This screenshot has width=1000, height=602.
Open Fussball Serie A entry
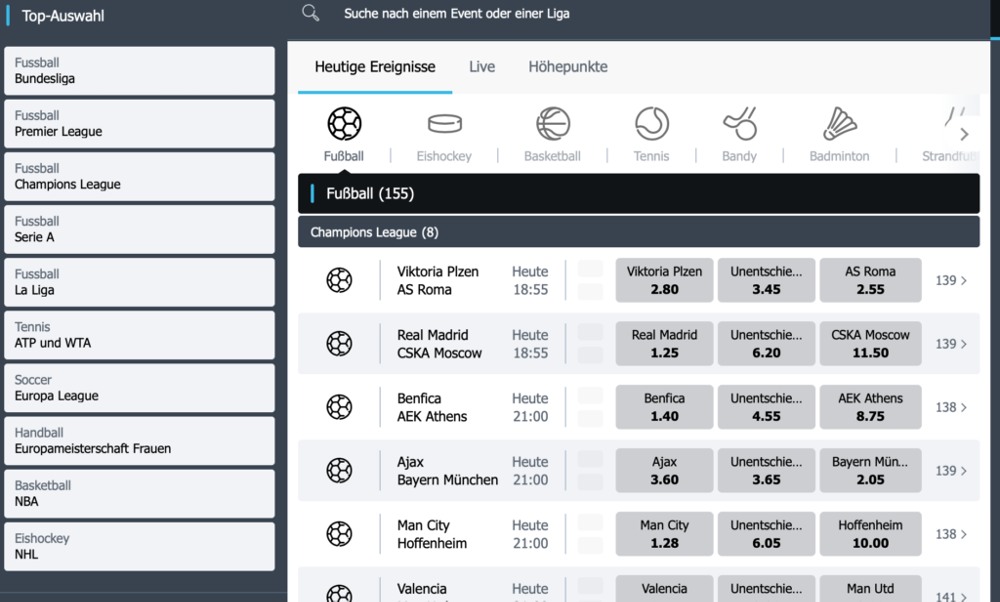140,230
